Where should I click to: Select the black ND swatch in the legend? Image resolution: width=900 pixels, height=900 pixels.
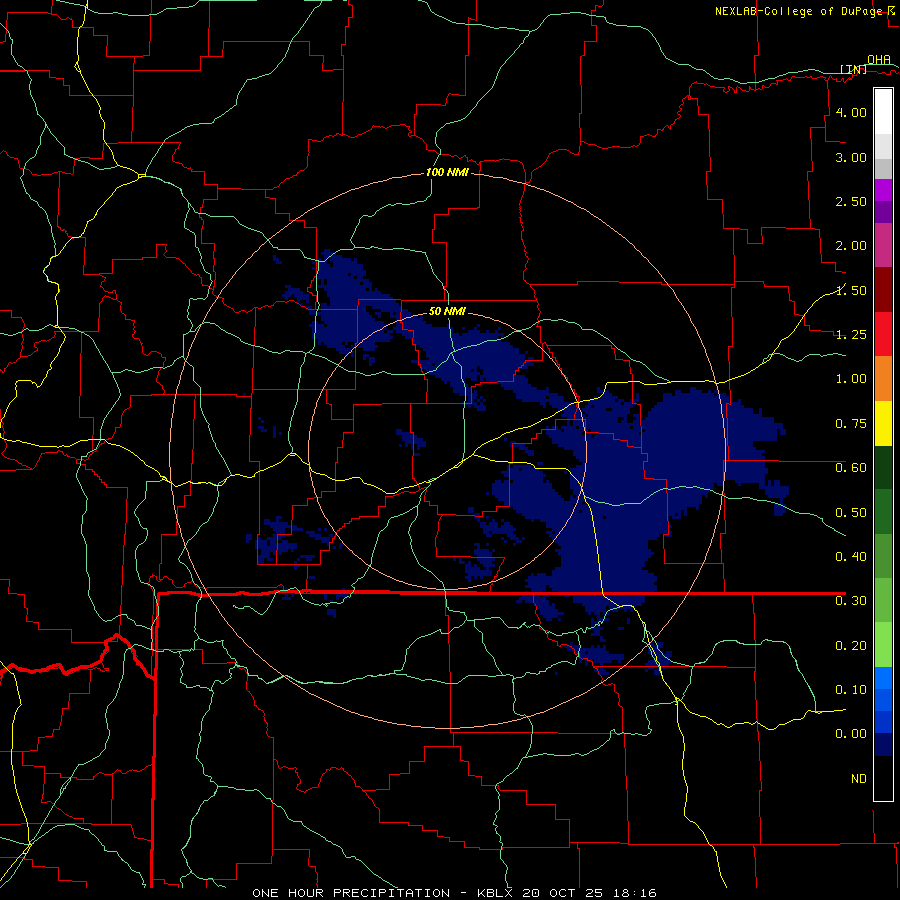(x=883, y=778)
